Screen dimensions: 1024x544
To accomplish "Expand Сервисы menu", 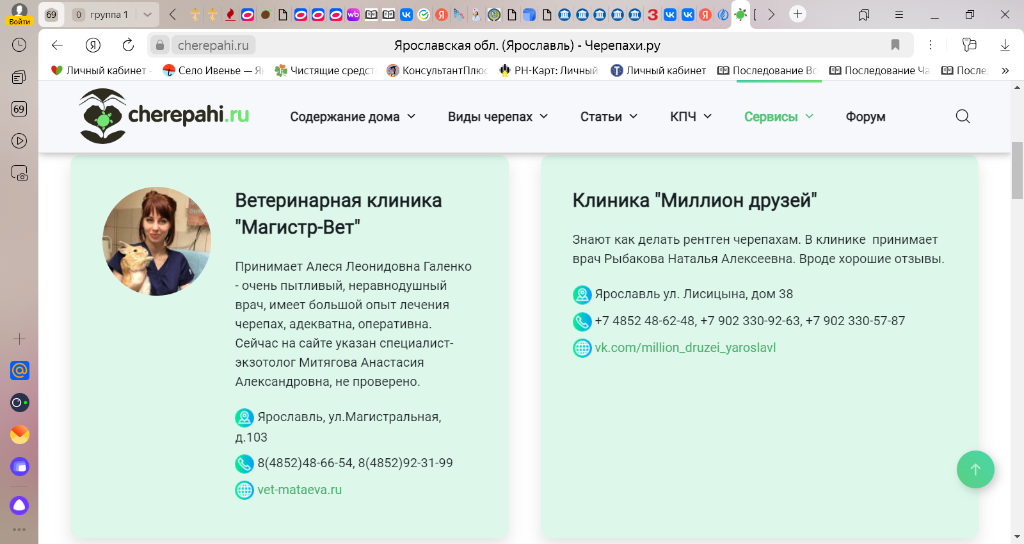I will click(x=778, y=116).
